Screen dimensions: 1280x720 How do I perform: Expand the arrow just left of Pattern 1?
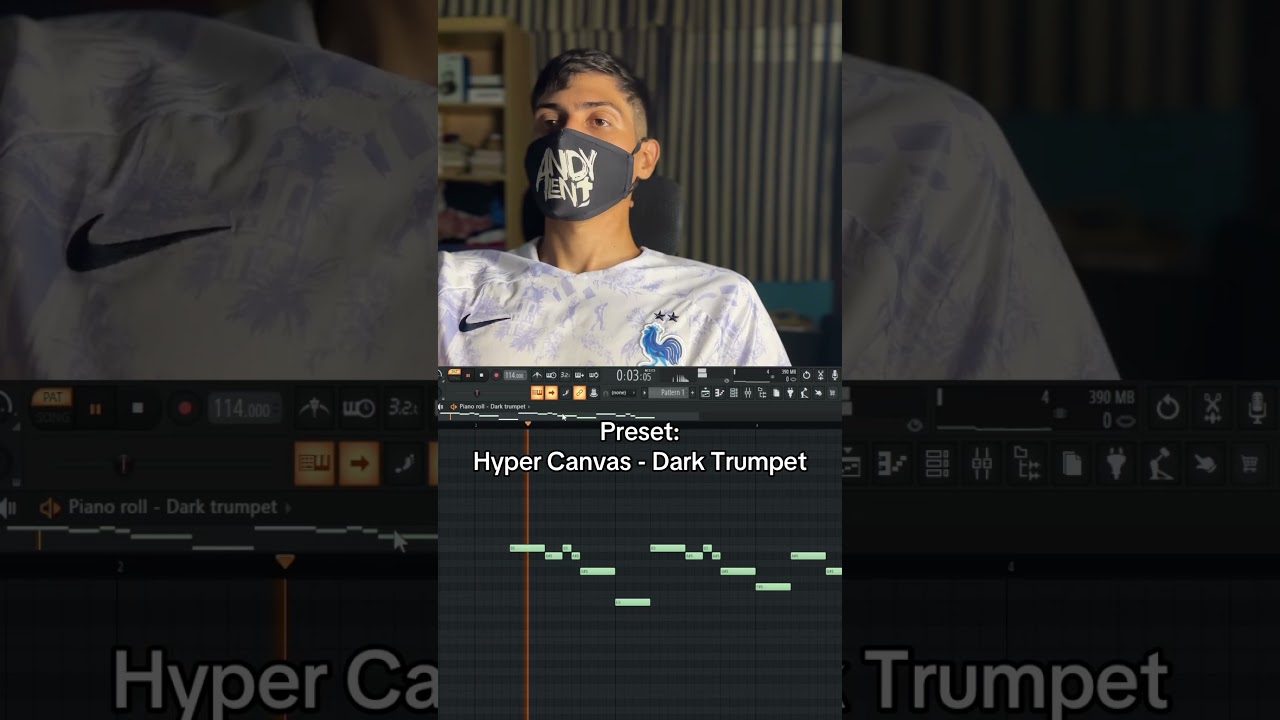point(644,393)
